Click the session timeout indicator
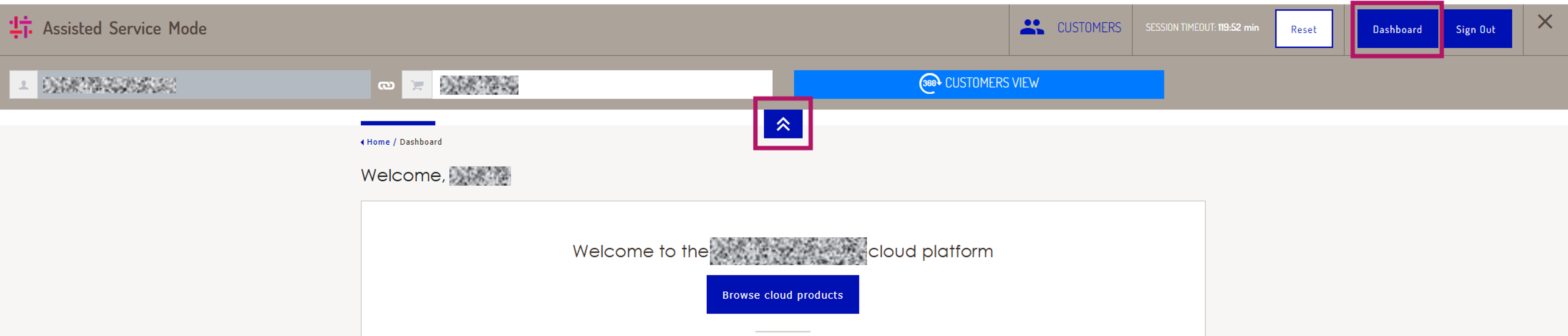The width and height of the screenshot is (1568, 336). click(1202, 27)
